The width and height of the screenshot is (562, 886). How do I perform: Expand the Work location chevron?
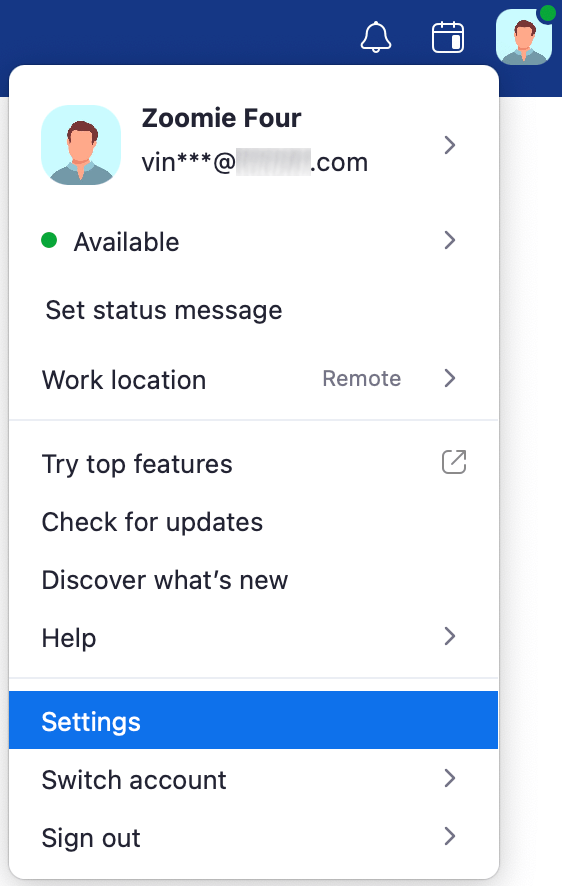(x=450, y=379)
